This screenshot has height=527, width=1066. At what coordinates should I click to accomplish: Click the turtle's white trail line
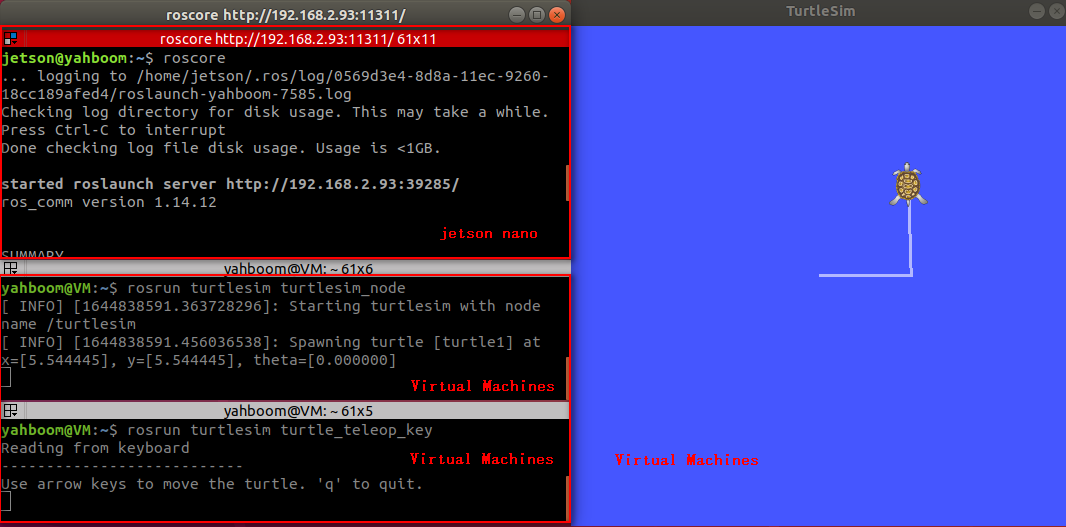(x=865, y=275)
